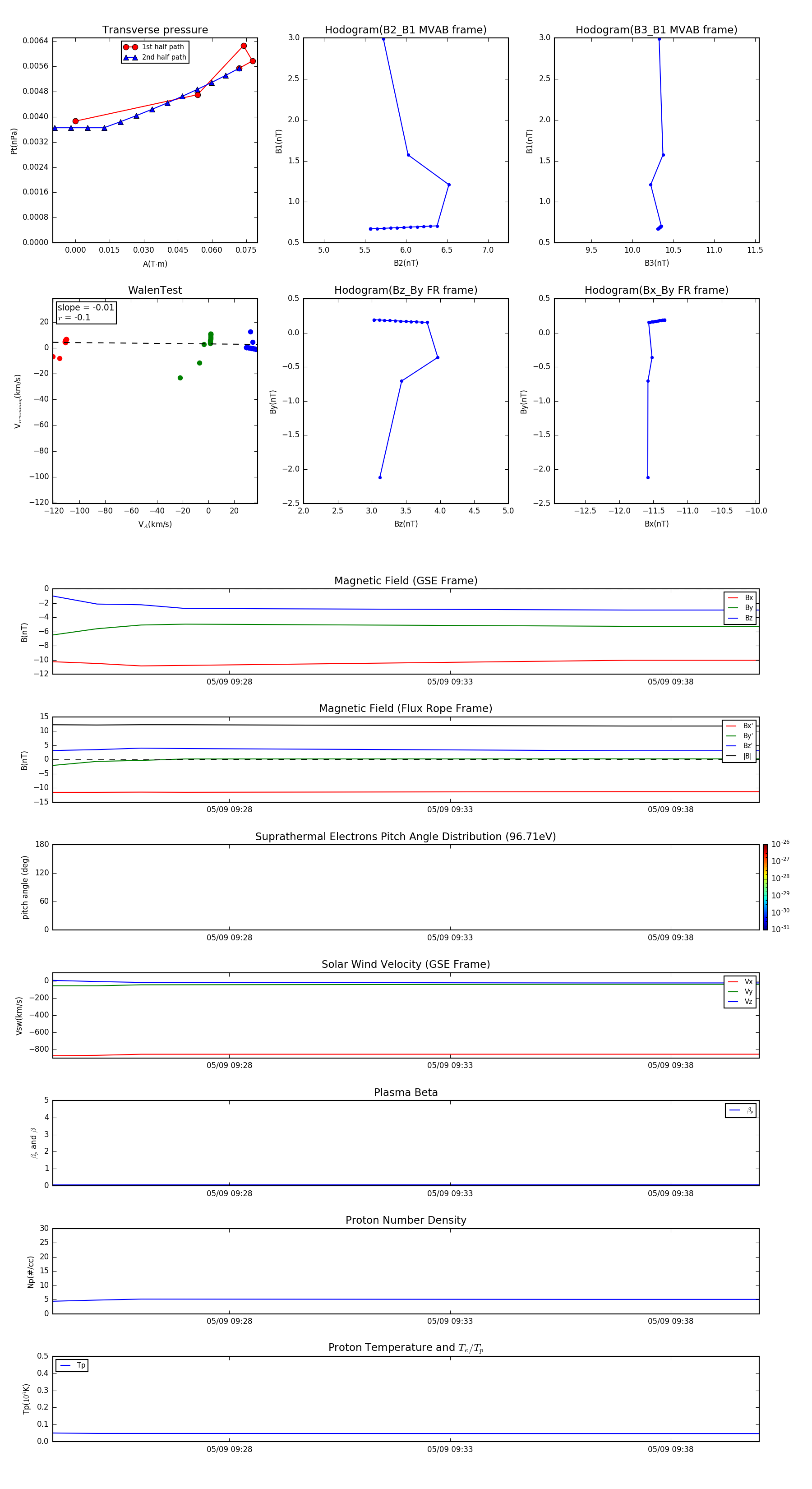Click the "Hodogram(Bx_By FR frame)" title

point(656,290)
